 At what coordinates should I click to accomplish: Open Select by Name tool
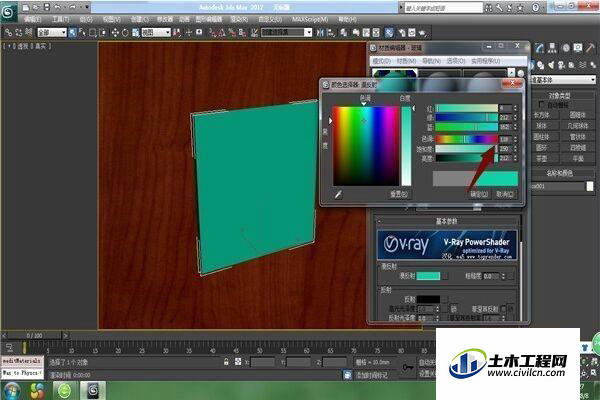82,33
